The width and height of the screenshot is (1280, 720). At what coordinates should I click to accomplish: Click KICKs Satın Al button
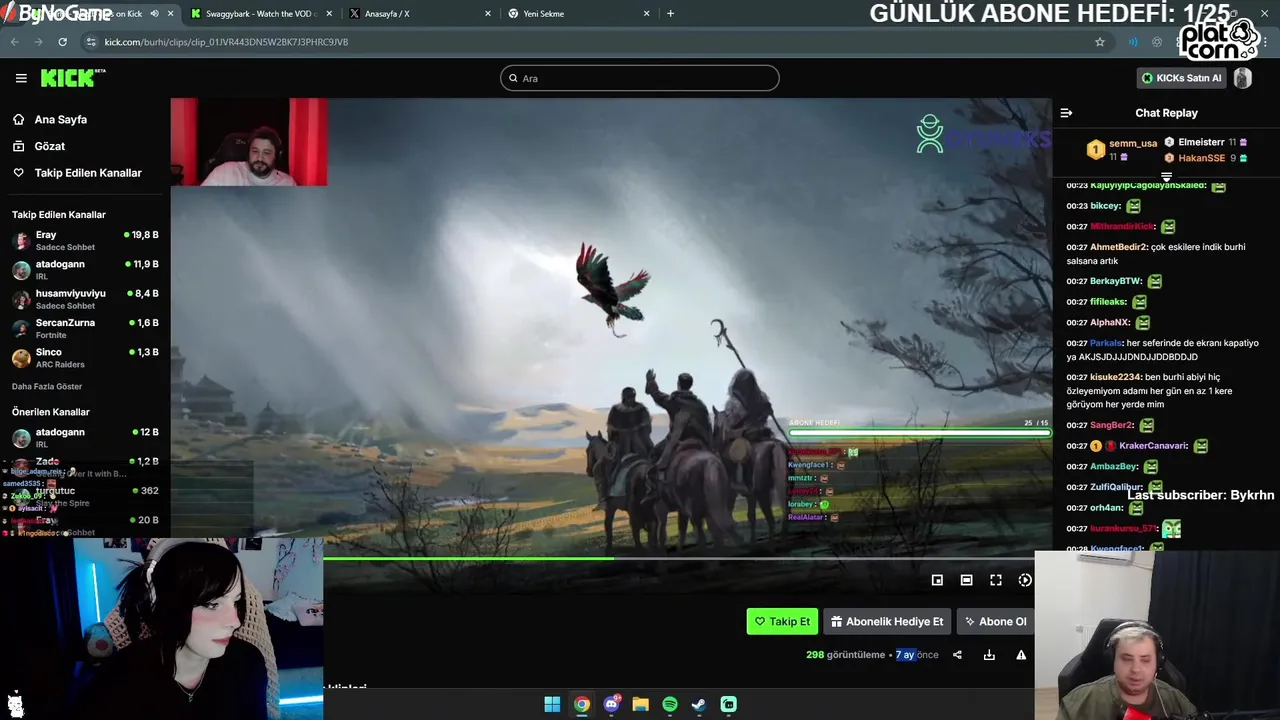tap(1181, 78)
